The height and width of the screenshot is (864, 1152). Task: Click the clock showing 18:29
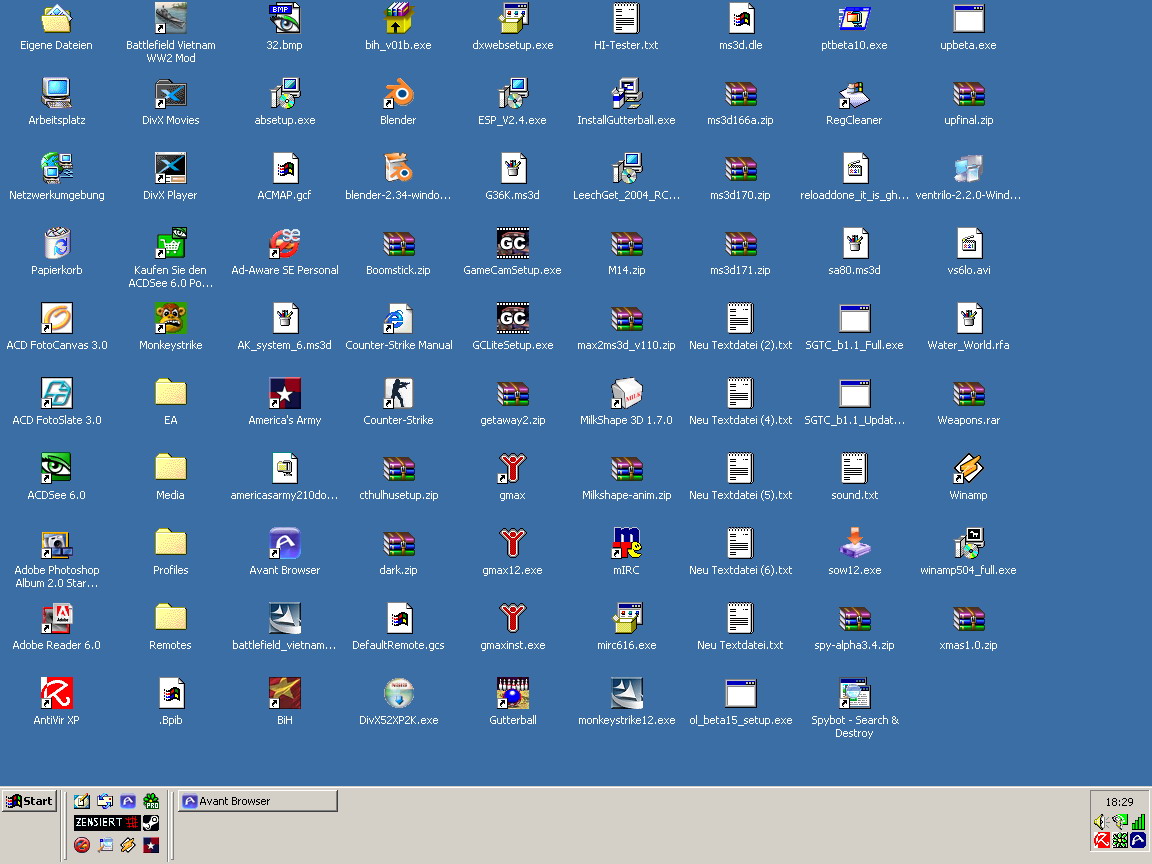(x=1119, y=802)
